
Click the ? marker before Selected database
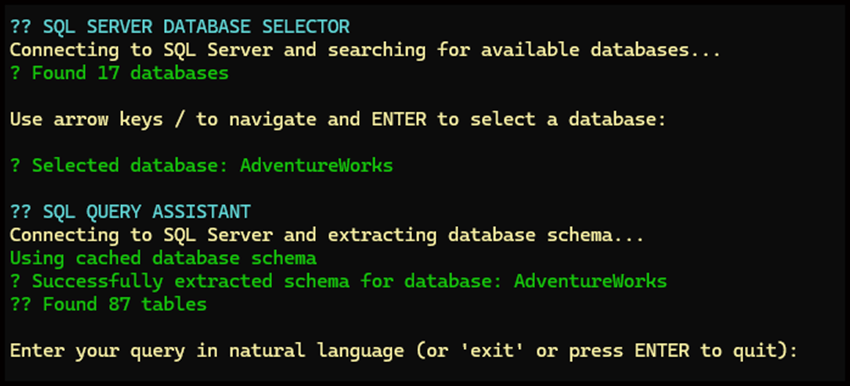[15, 165]
